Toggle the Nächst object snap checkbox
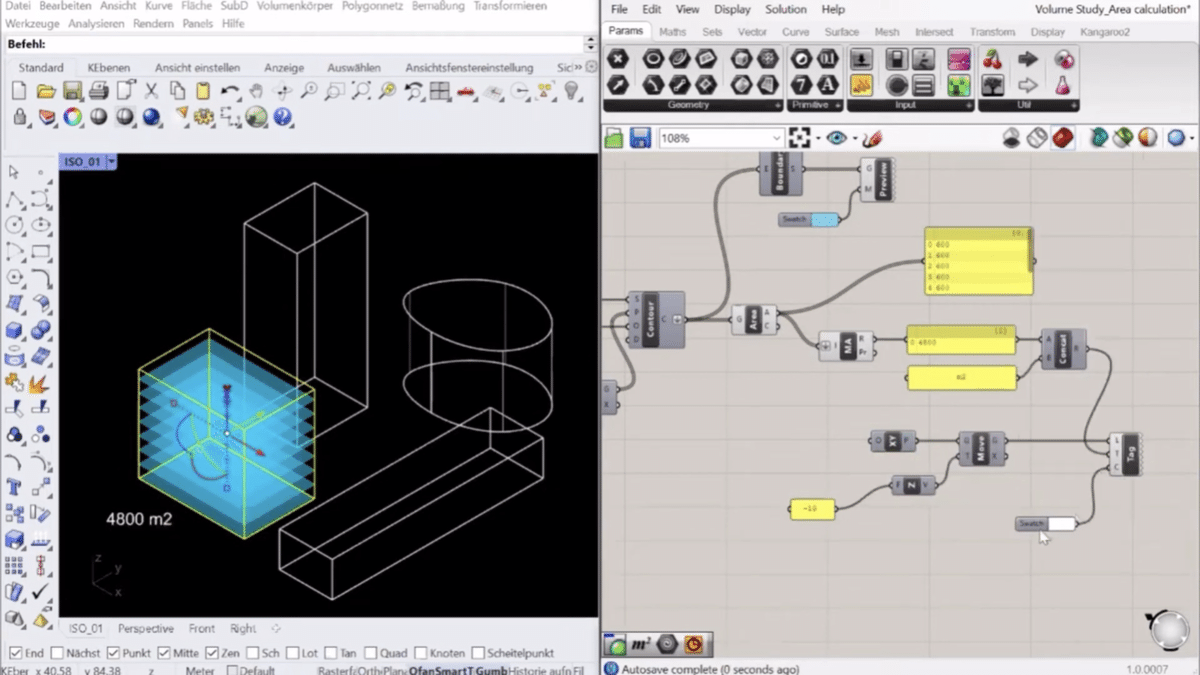 click(56, 653)
